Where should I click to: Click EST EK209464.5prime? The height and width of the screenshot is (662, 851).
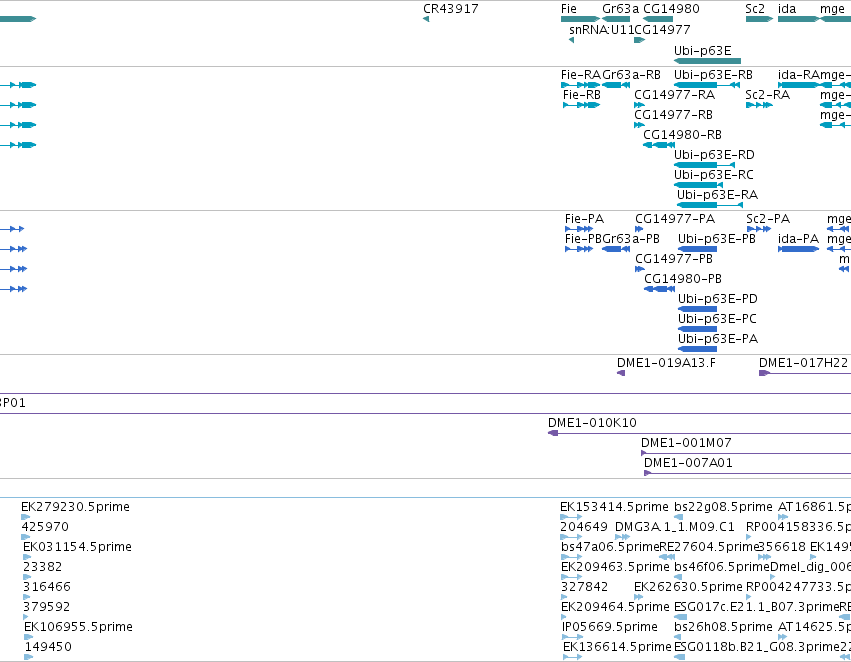tap(615, 607)
